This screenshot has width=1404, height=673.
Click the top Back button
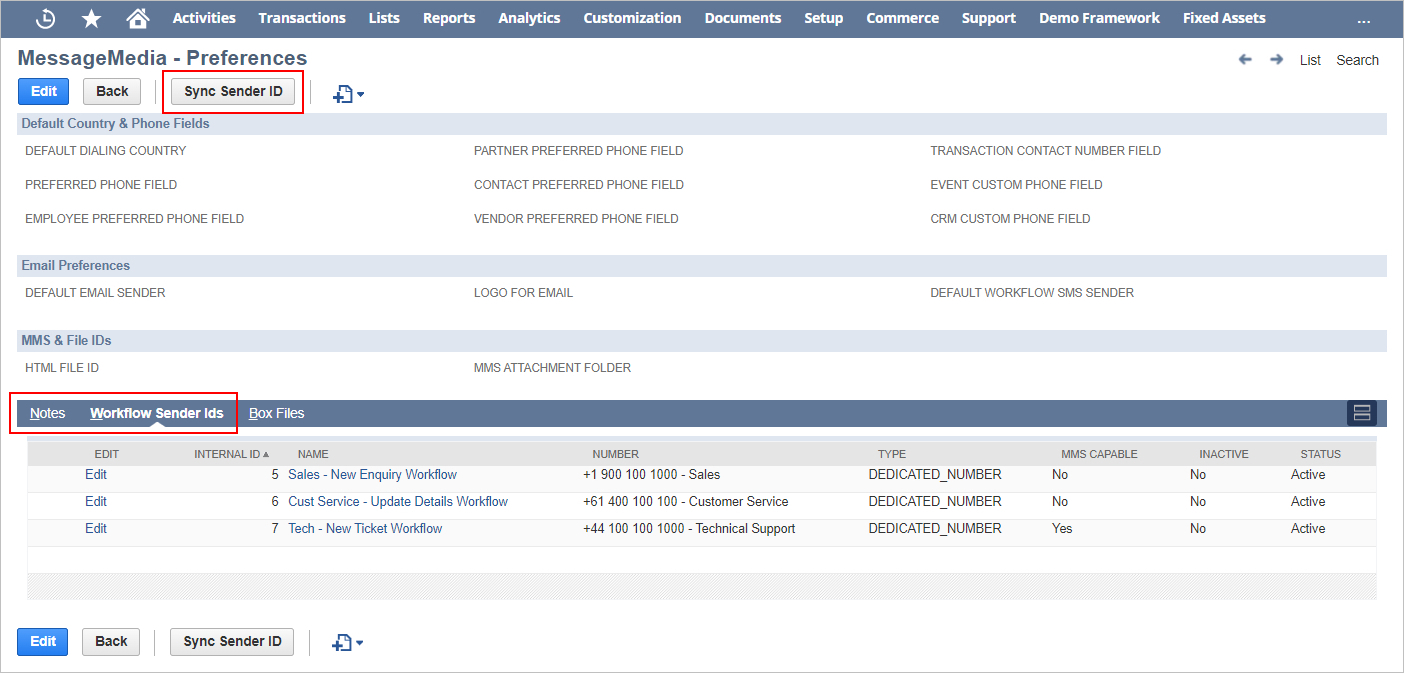click(x=112, y=91)
